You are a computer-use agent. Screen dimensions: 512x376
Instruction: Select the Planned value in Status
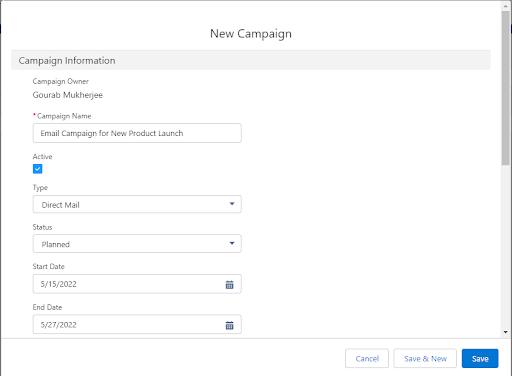[56, 244]
